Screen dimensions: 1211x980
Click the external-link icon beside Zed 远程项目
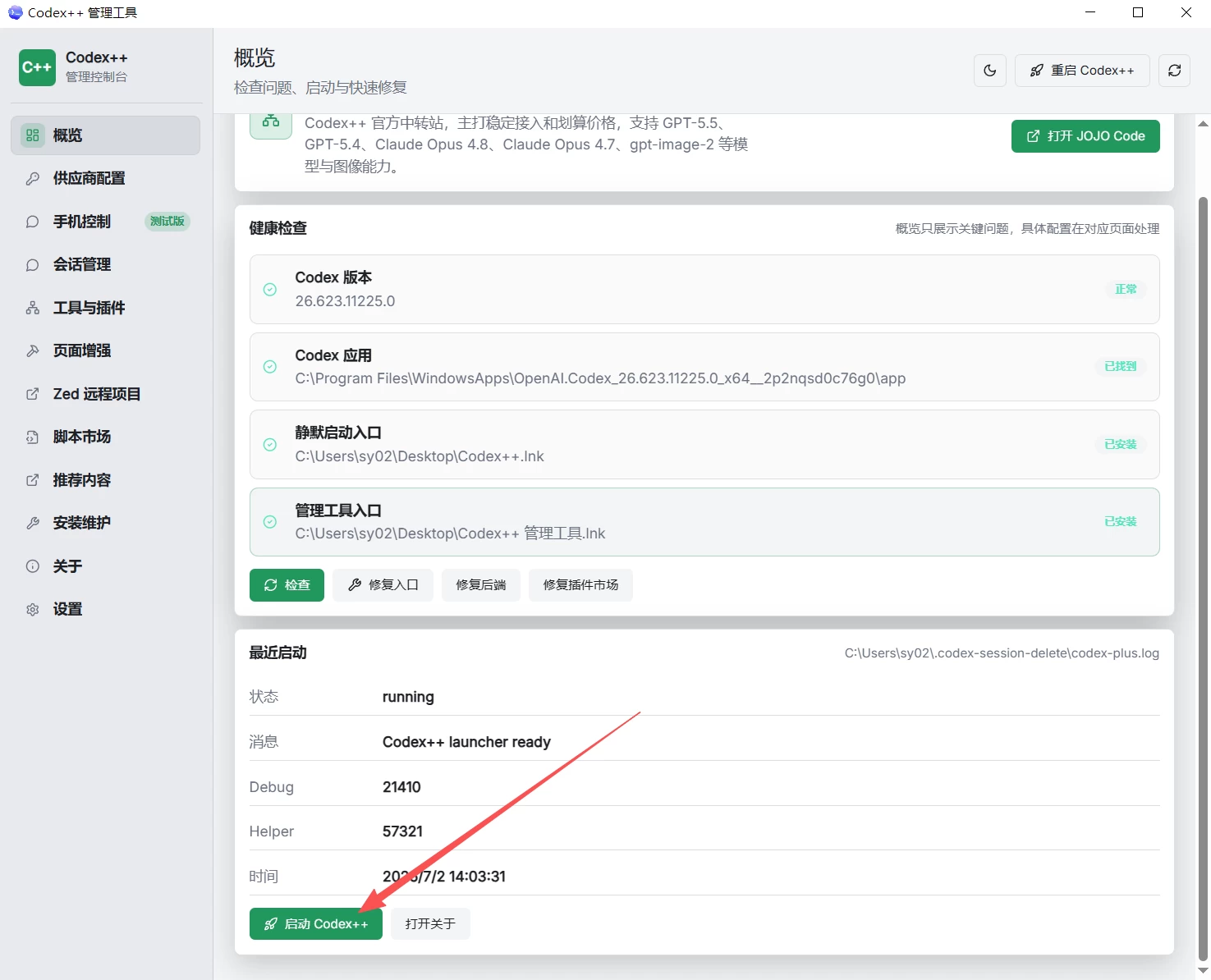point(33,394)
